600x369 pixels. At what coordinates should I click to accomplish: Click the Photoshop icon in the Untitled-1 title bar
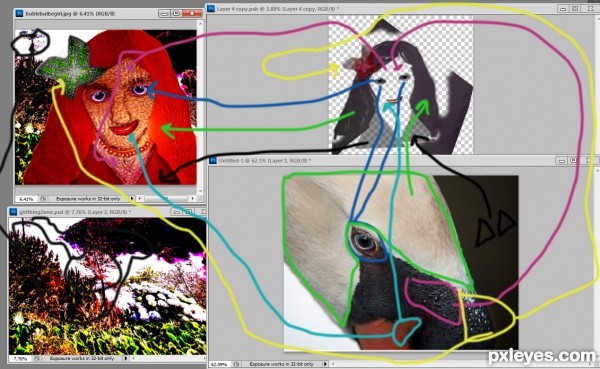coord(213,160)
